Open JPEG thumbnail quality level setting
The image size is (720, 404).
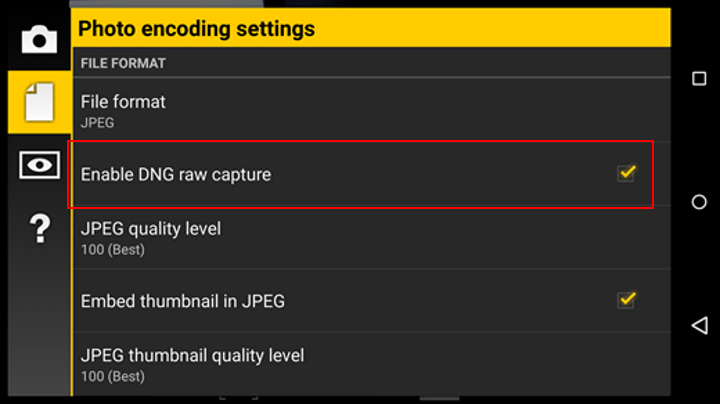(370, 364)
